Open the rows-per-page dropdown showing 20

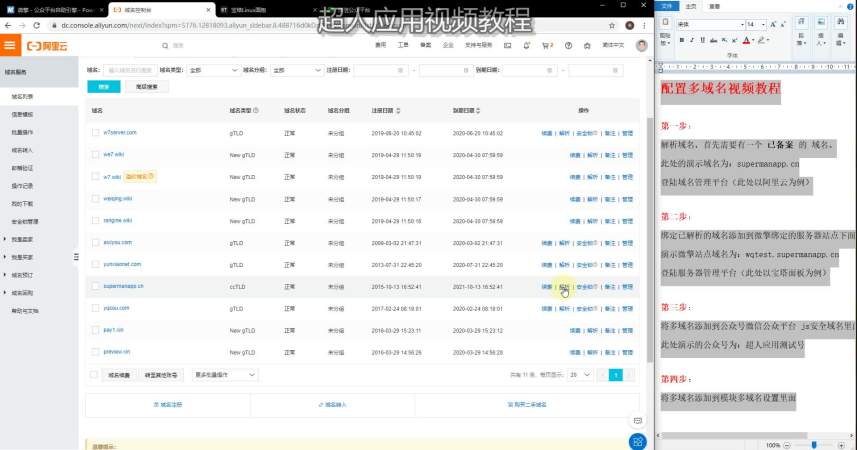580,375
